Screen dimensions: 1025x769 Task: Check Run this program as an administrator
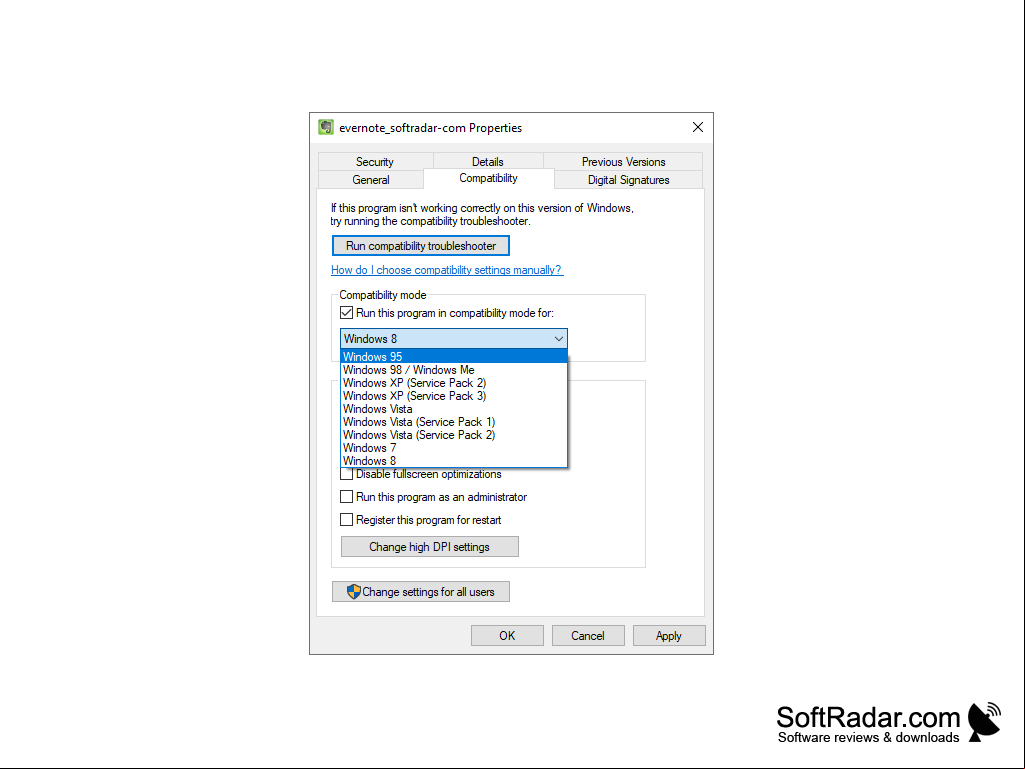[346, 497]
